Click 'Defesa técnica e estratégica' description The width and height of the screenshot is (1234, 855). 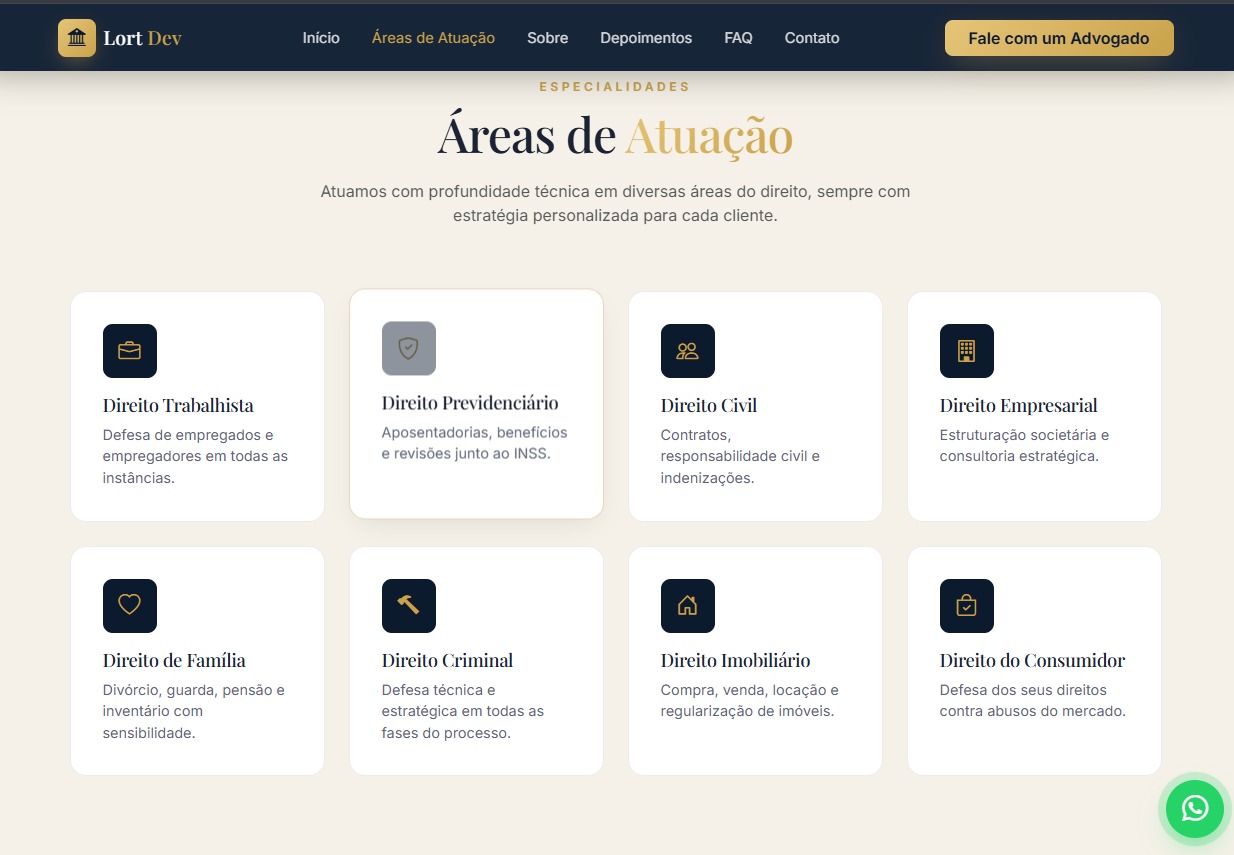[463, 711]
